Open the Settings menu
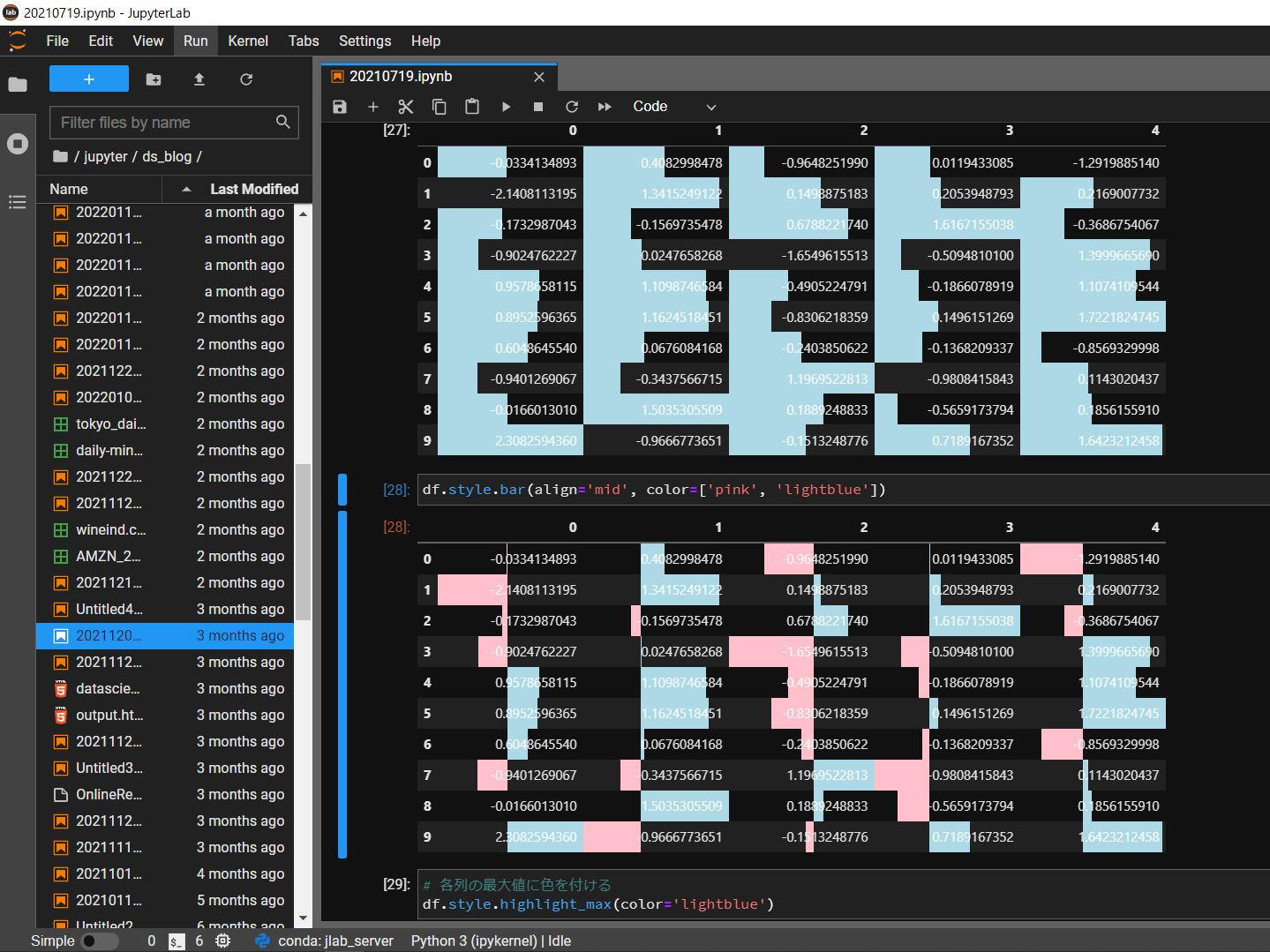 (364, 41)
